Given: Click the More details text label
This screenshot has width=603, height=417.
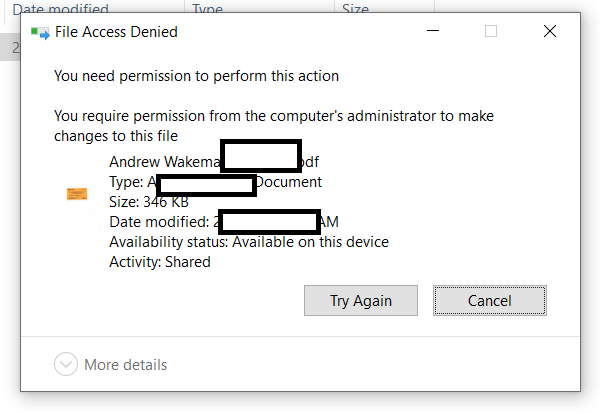Looking at the screenshot, I should tap(125, 365).
